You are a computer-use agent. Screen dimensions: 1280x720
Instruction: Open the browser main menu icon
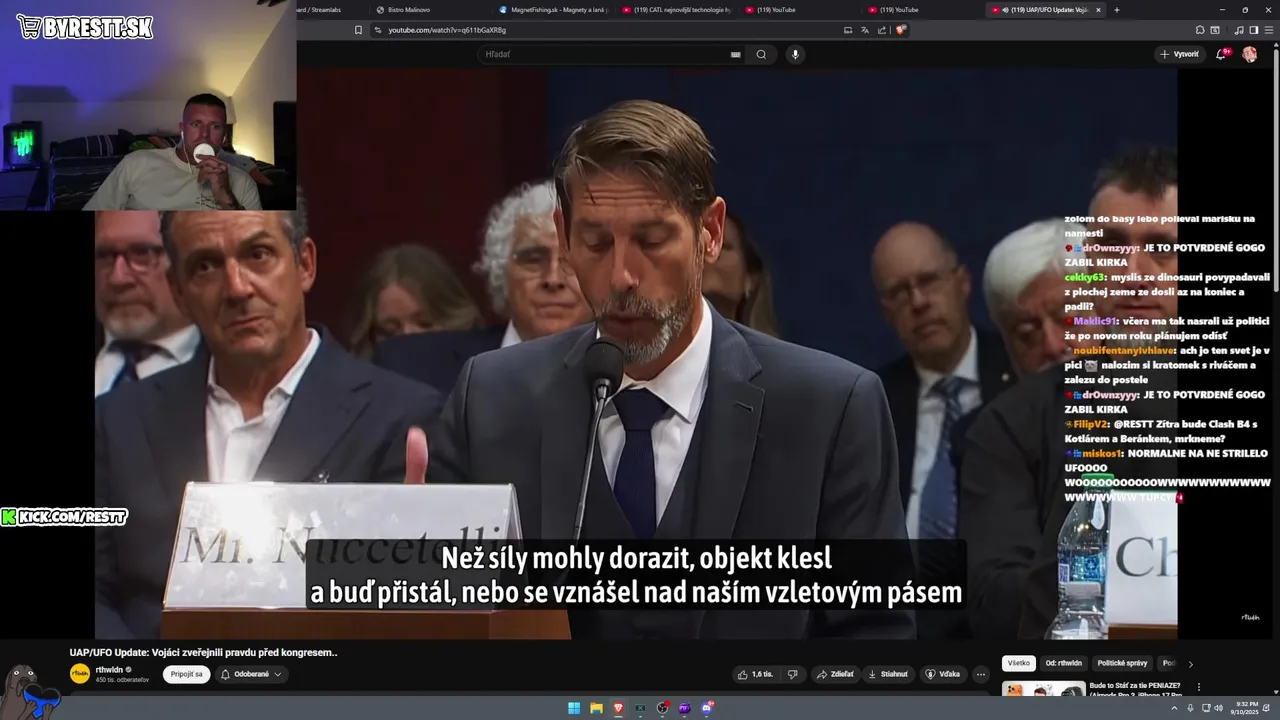point(1268,30)
